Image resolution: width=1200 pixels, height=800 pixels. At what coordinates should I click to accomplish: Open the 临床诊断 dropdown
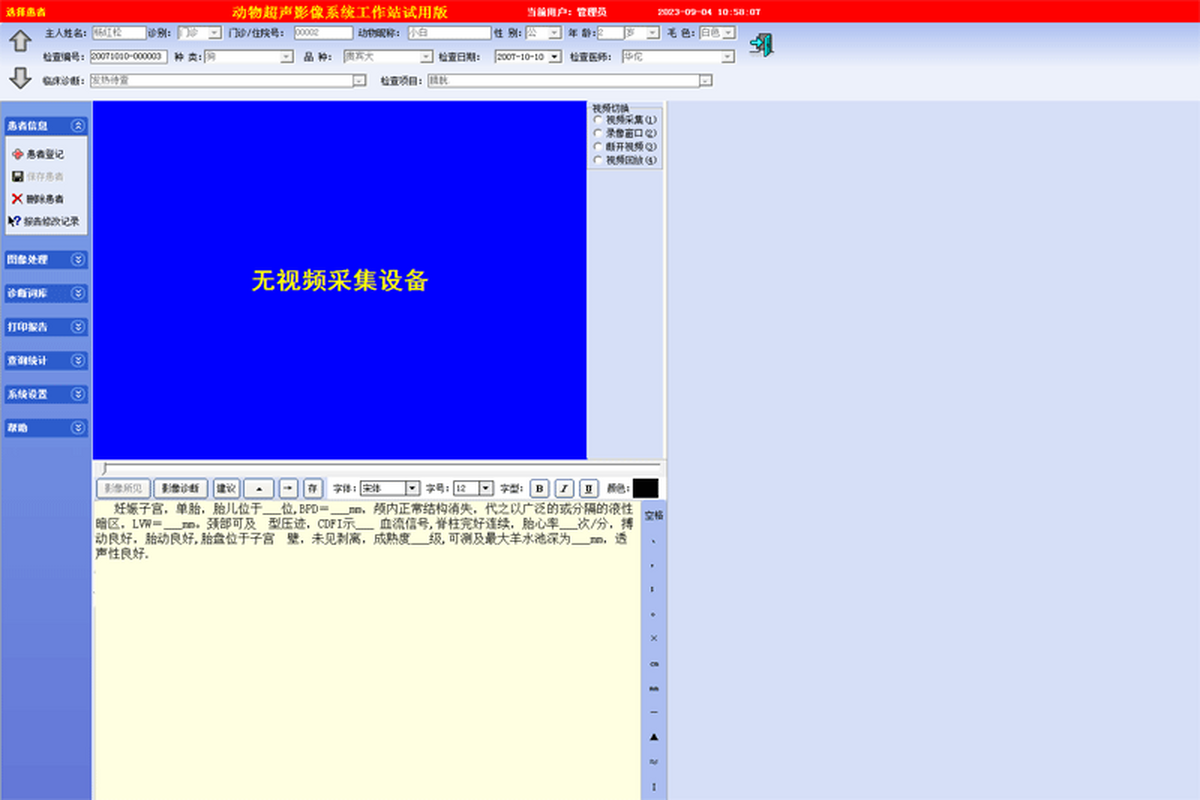(x=359, y=80)
